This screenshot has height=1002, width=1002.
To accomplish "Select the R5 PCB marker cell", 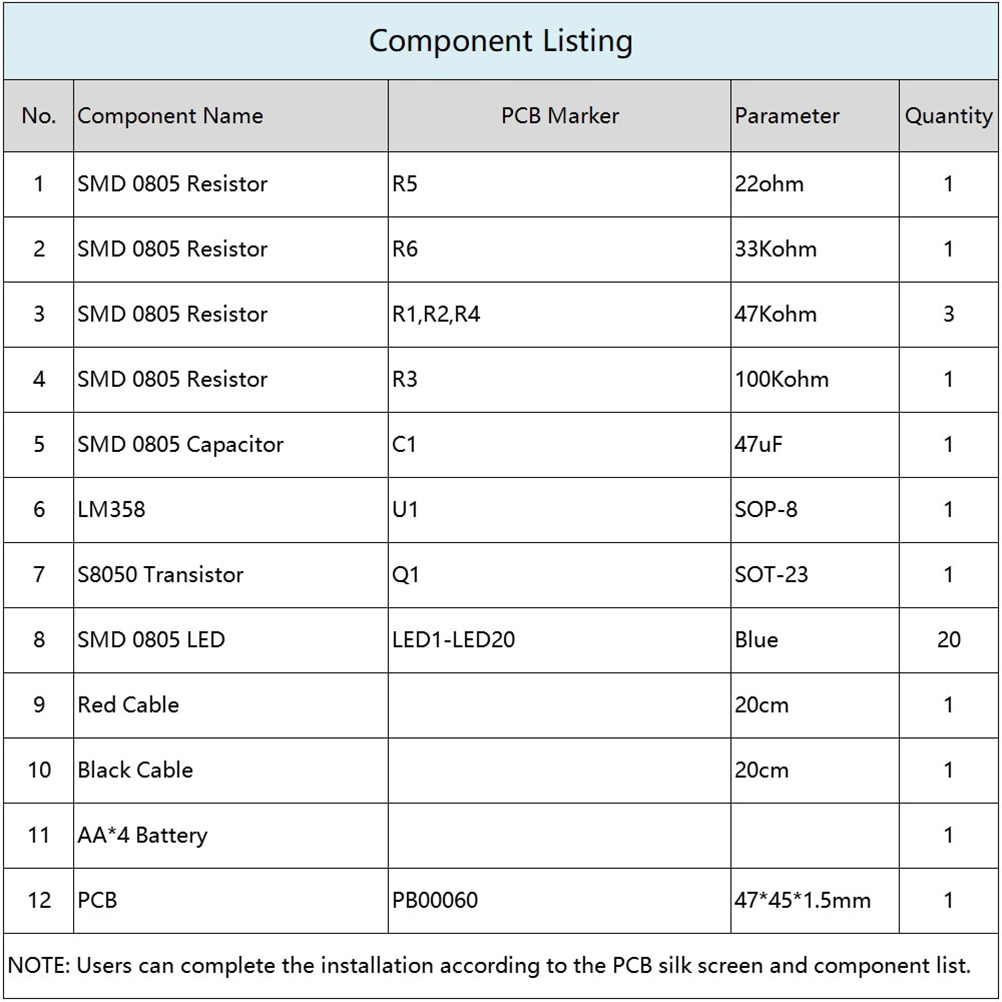I will [x=405, y=184].
